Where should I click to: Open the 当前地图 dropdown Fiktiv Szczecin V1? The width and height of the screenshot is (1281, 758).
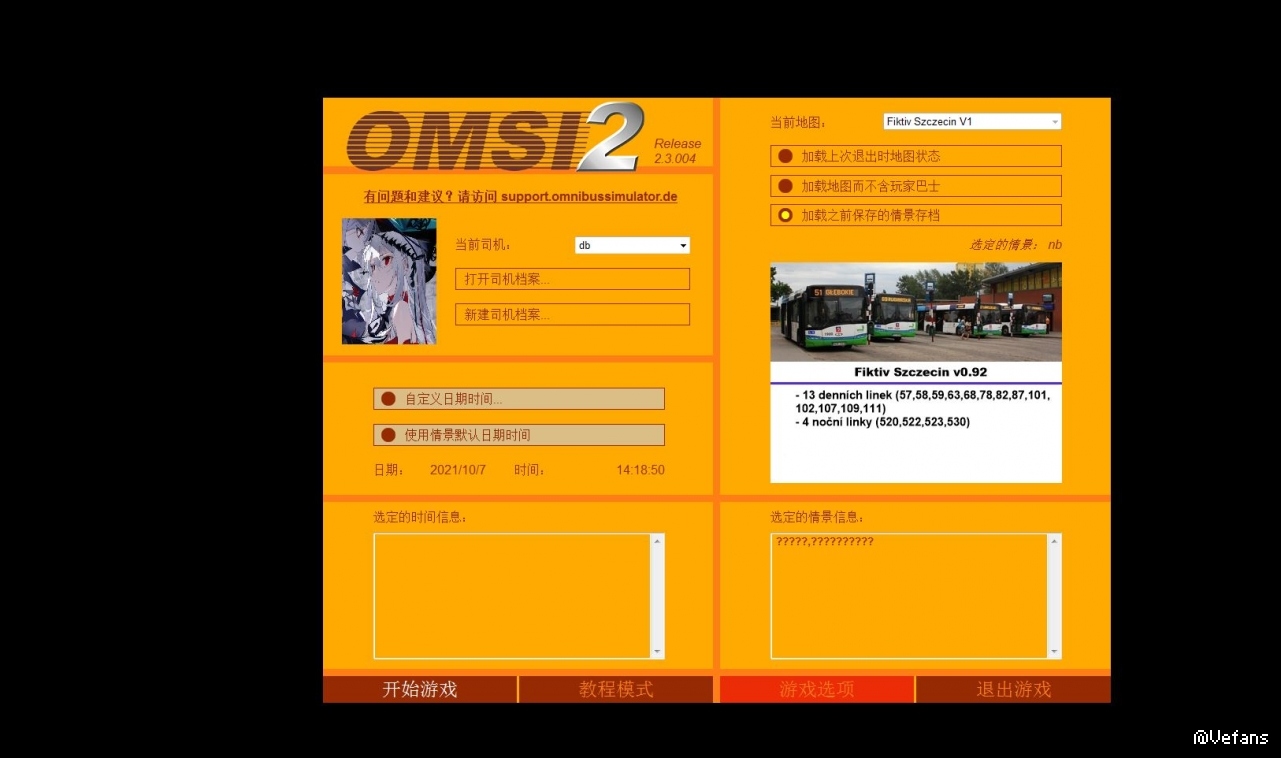point(972,121)
